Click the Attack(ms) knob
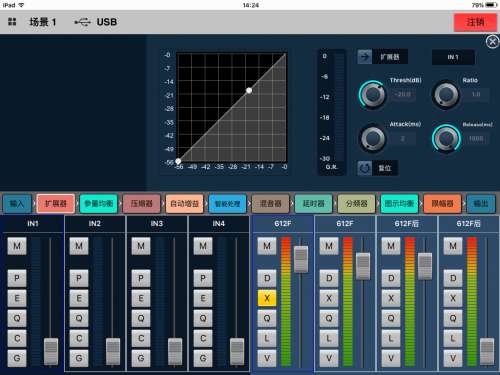This screenshot has width=500, height=375. pos(373,138)
